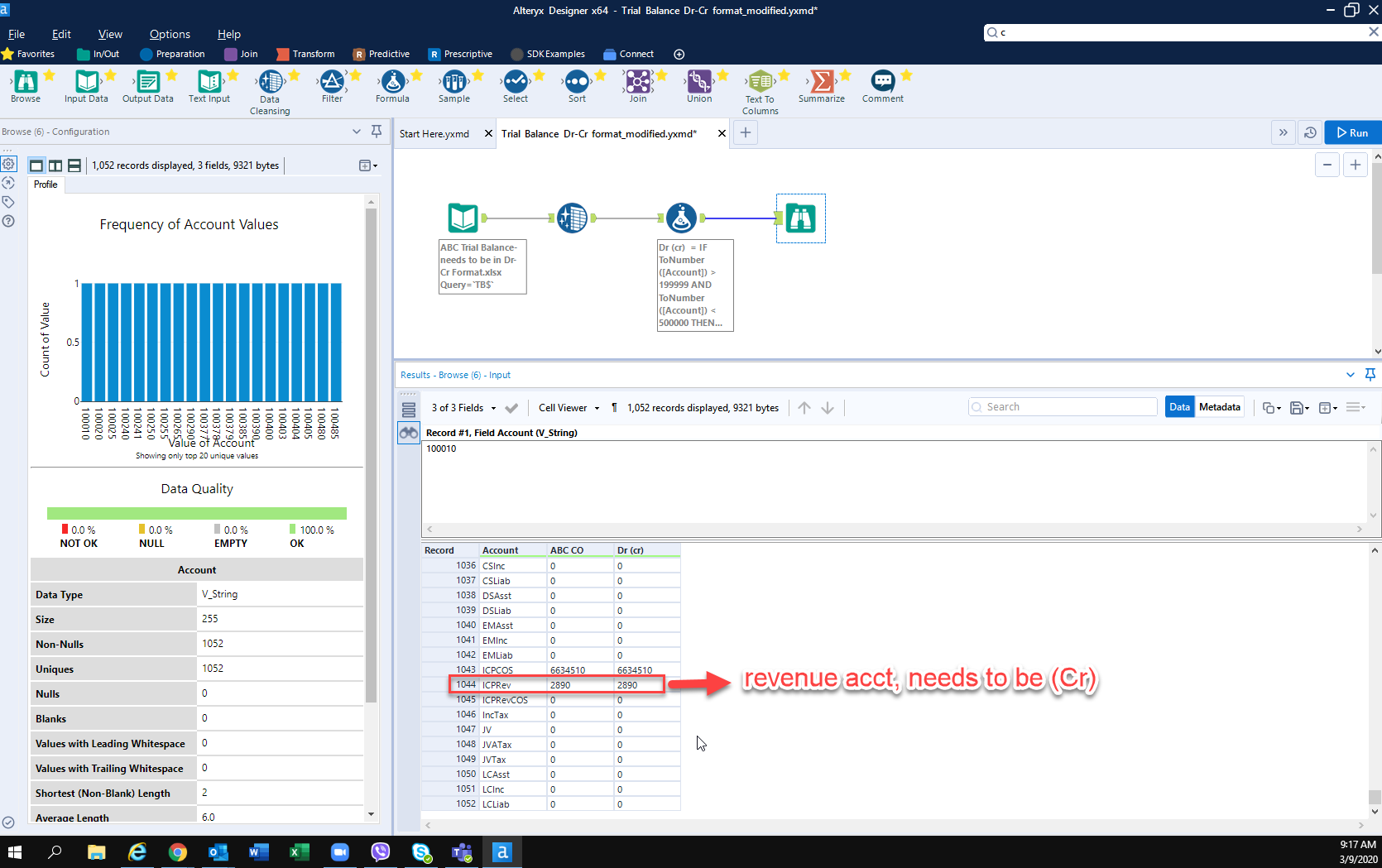Screen dimensions: 1382x868
Task: Toggle favorite star on Sort tool
Action: [x=601, y=75]
